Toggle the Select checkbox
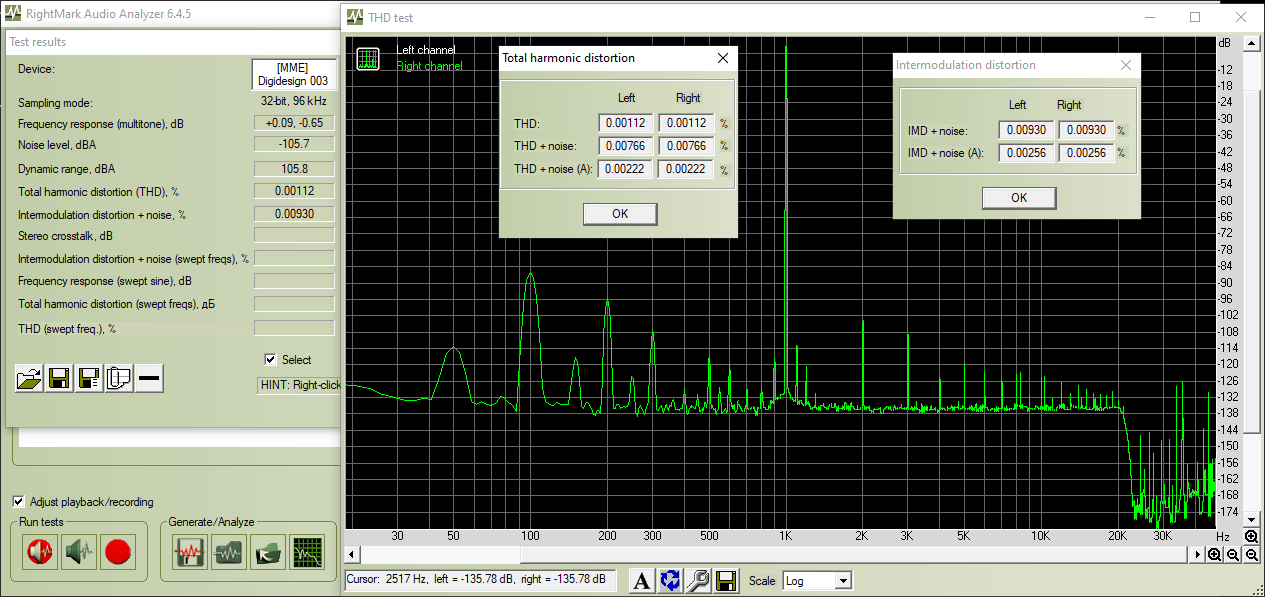The image size is (1265, 597). click(270, 360)
